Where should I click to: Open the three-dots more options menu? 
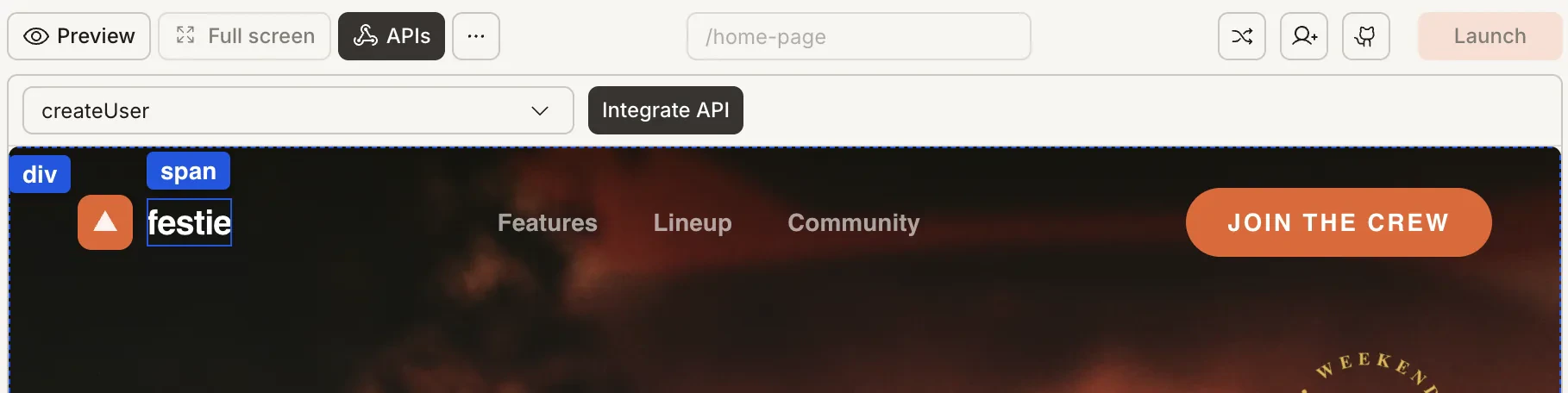point(476,36)
